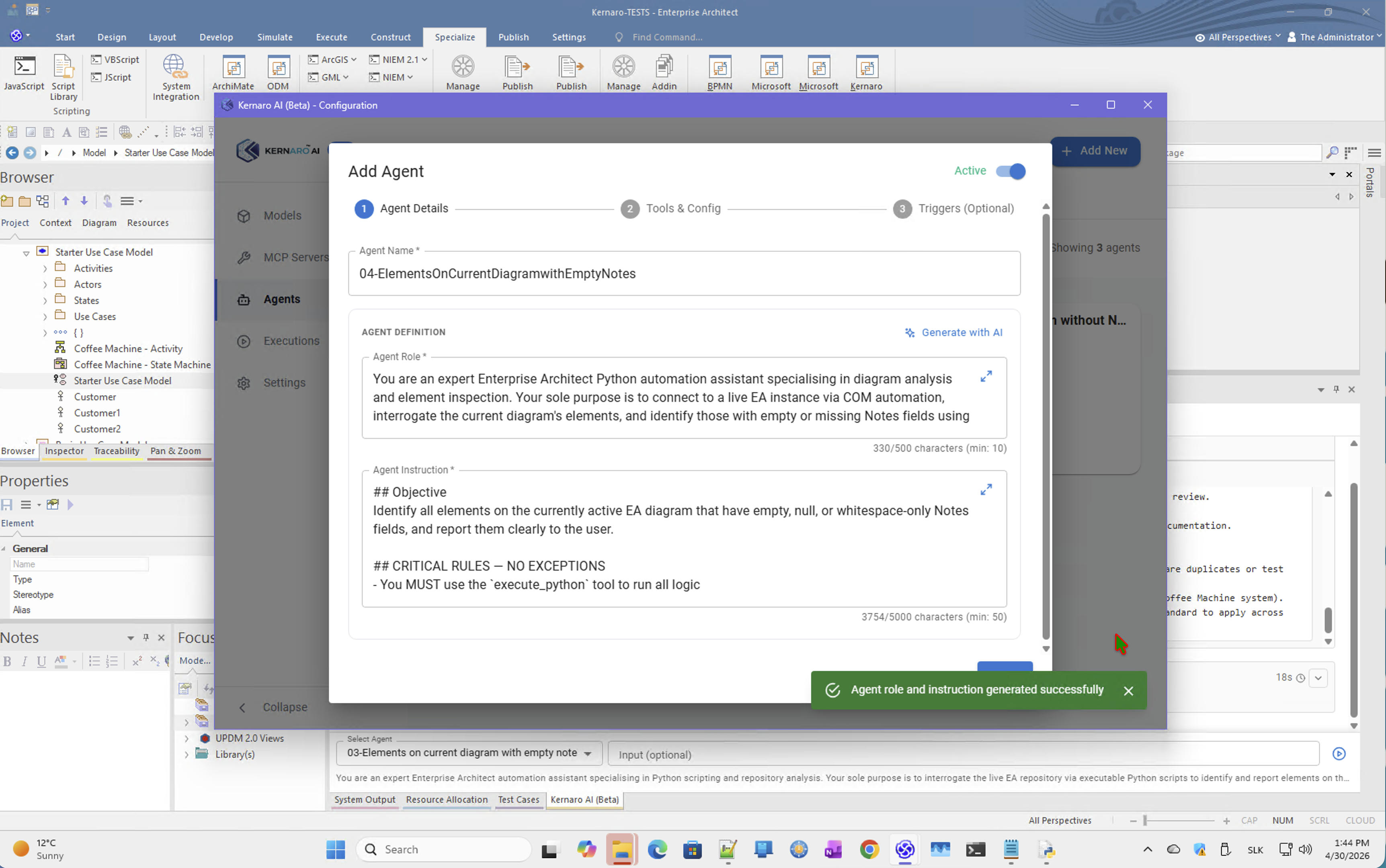This screenshot has height=868, width=1386.
Task: Open File Explorer from the taskbar
Action: tap(622, 849)
